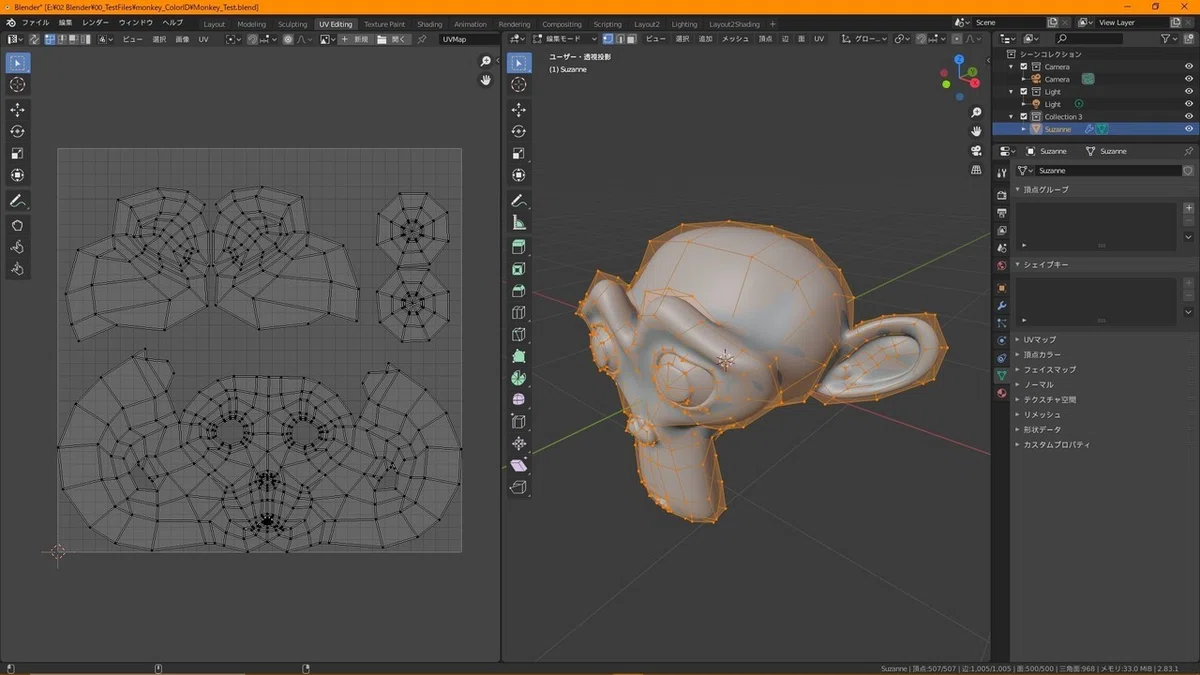Click the 新規 new image button
Image resolution: width=1200 pixels, height=675 pixels.
(355, 39)
